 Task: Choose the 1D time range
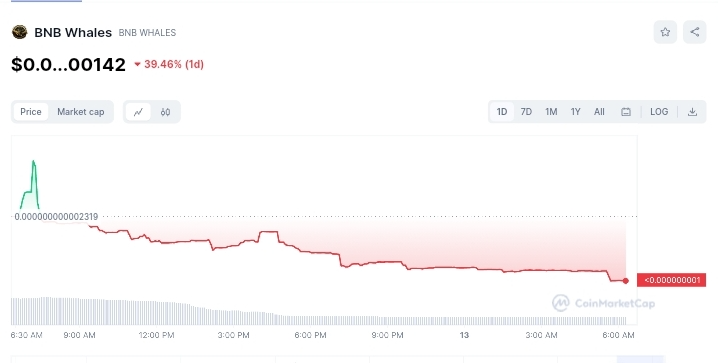click(x=502, y=112)
